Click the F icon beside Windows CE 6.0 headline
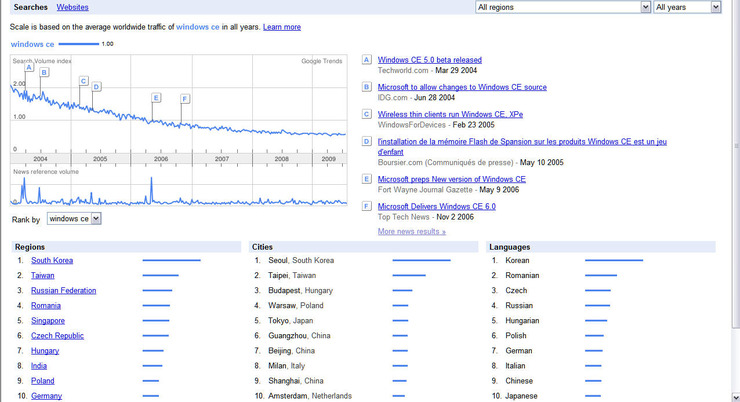740x402 pixels. tap(367, 206)
